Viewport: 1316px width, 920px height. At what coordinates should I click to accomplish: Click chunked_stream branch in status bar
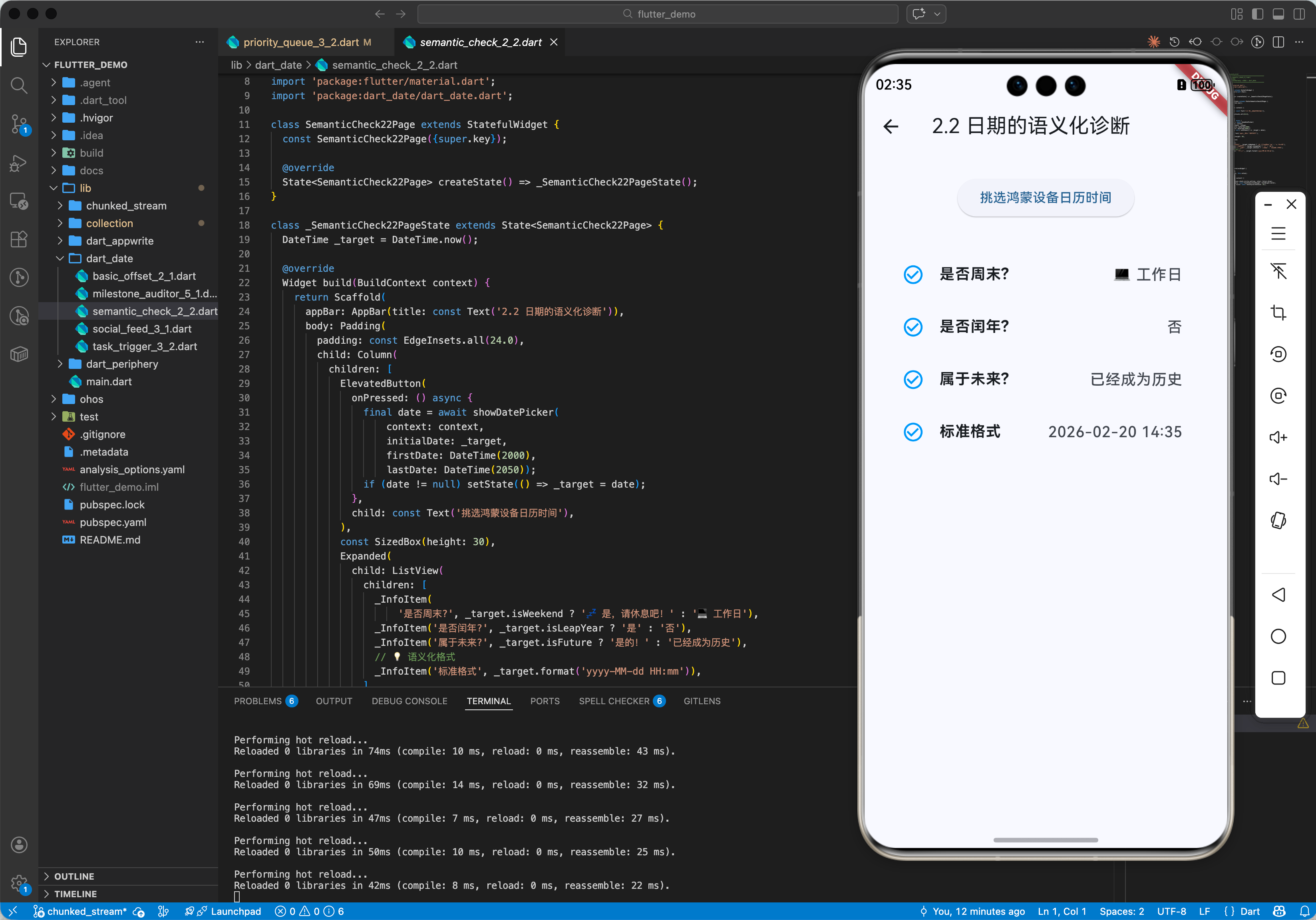tap(86, 911)
